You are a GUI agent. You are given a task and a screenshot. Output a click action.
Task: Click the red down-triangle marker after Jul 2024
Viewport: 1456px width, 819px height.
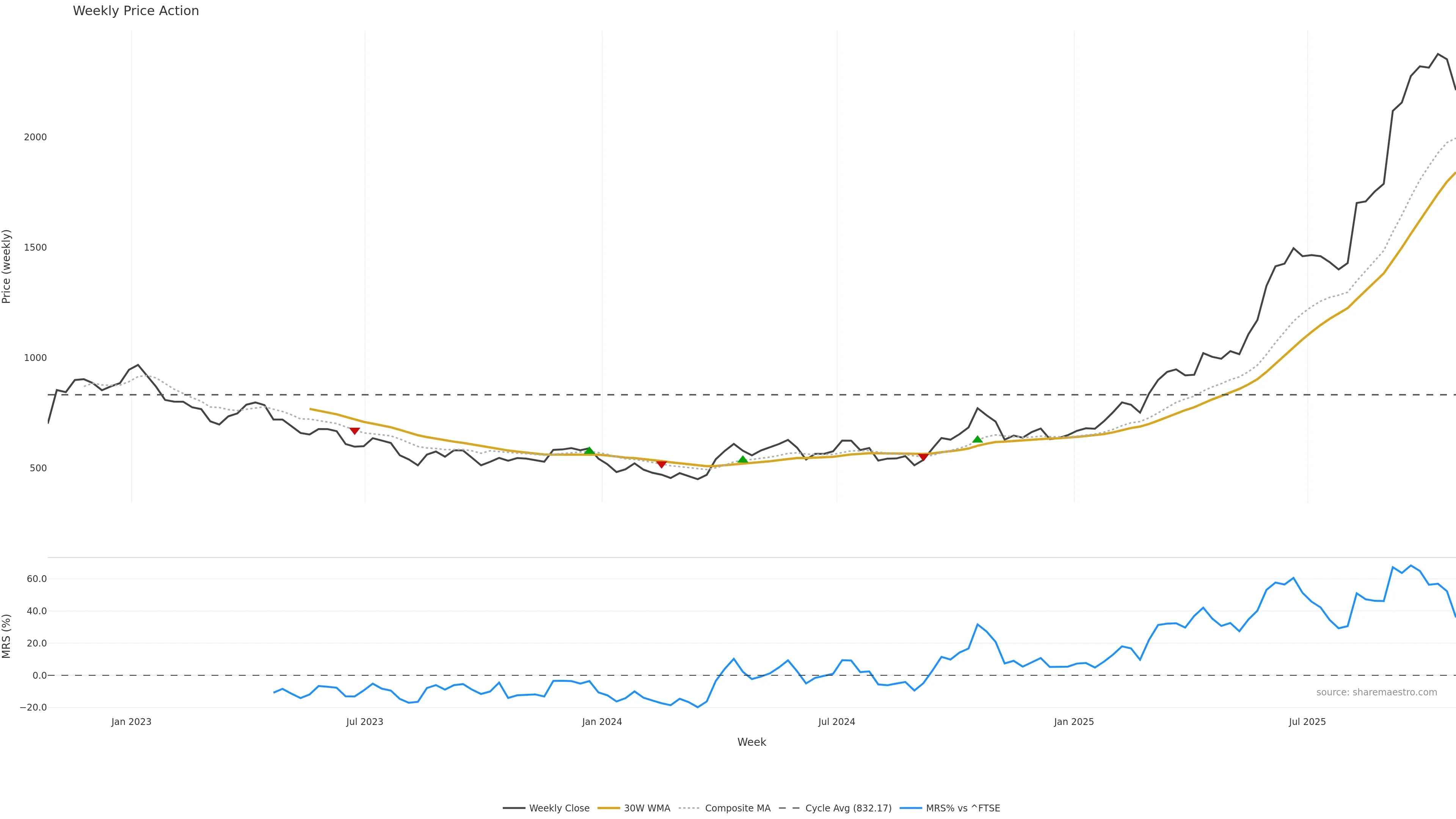(x=923, y=457)
